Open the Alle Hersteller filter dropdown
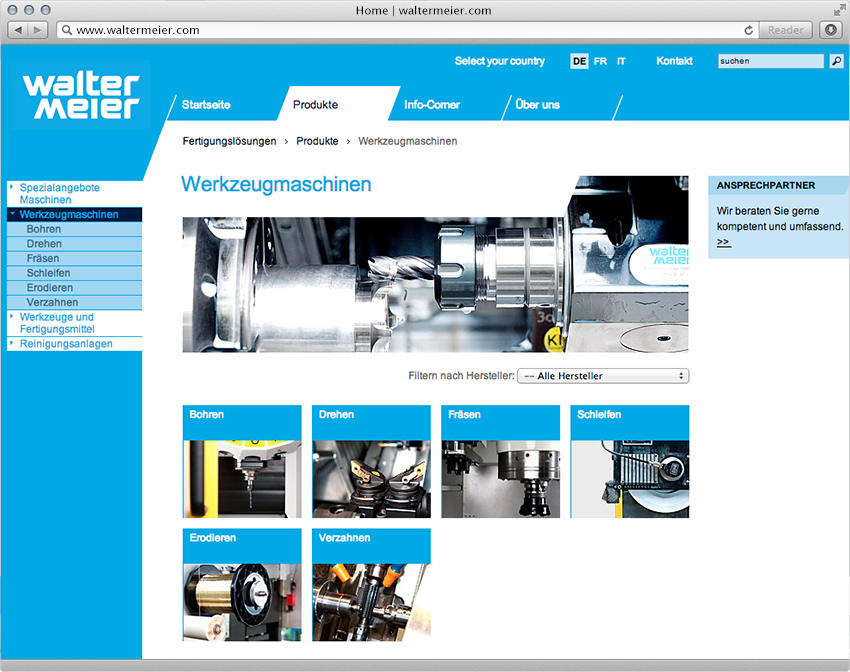Screen dimensions: 850x672 coord(603,376)
